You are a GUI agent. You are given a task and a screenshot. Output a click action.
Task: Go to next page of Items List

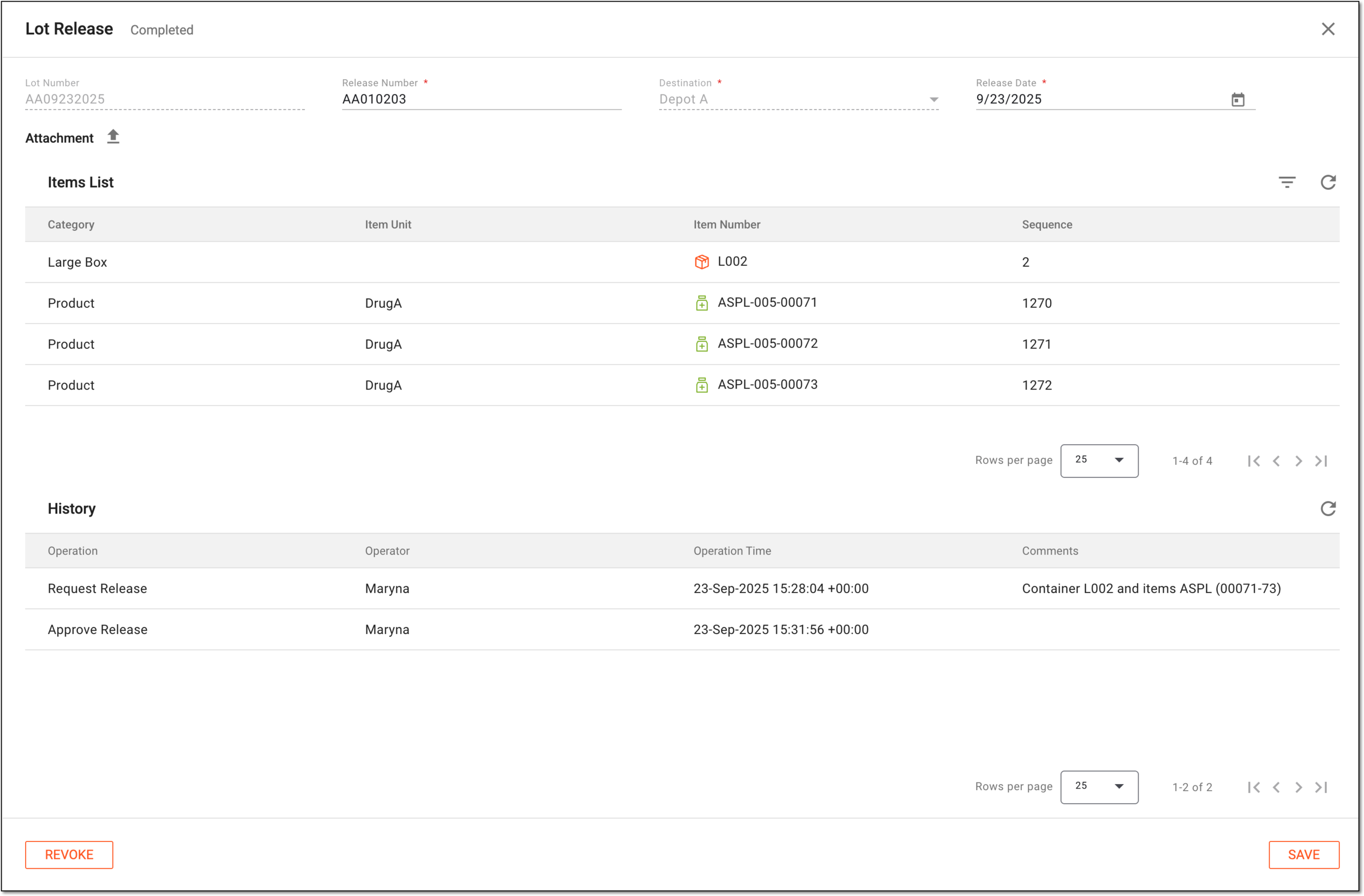coord(1298,461)
